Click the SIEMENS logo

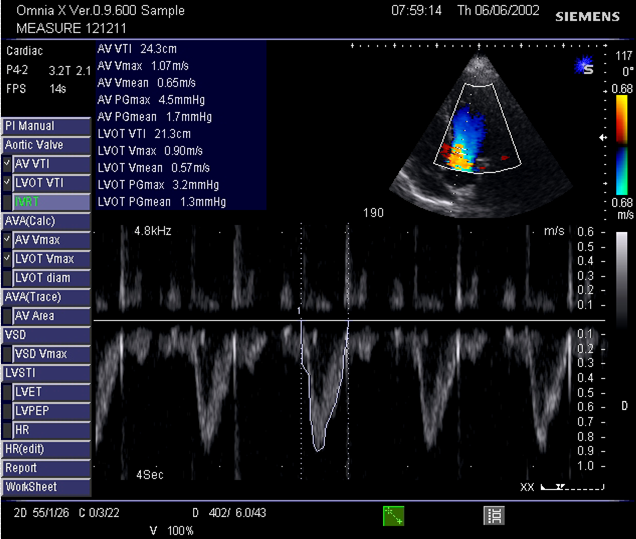[x=587, y=17]
